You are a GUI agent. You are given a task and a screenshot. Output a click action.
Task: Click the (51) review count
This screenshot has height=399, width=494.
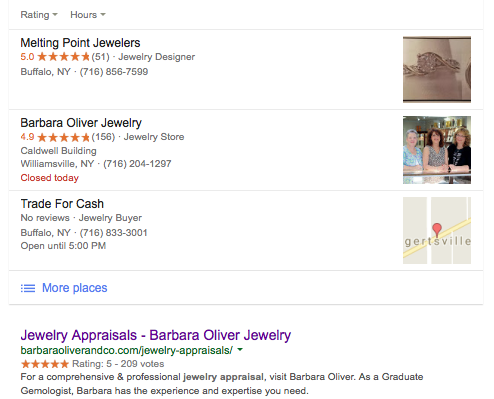(101, 57)
